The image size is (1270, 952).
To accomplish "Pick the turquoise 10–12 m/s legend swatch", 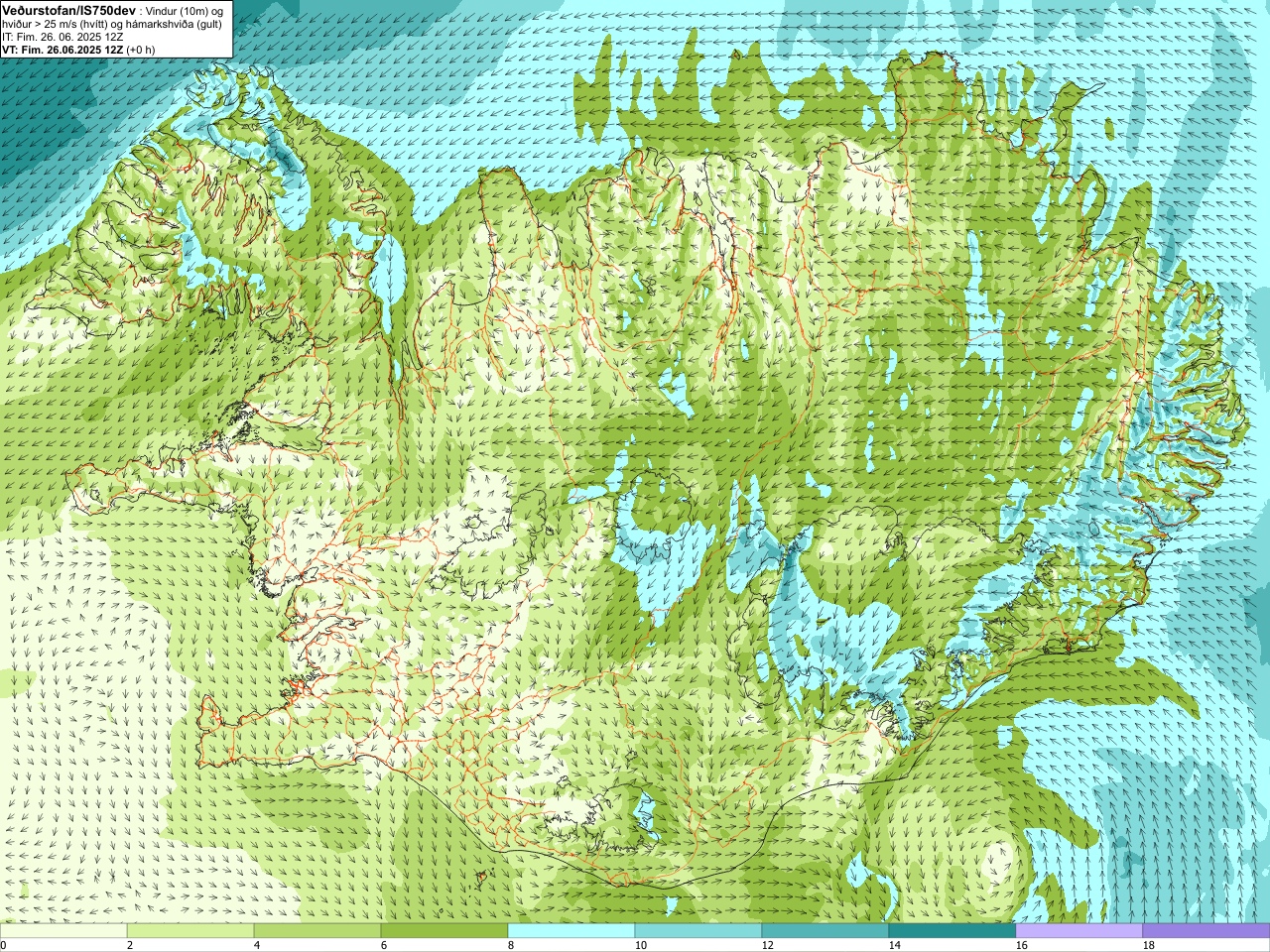I will pos(698,931).
